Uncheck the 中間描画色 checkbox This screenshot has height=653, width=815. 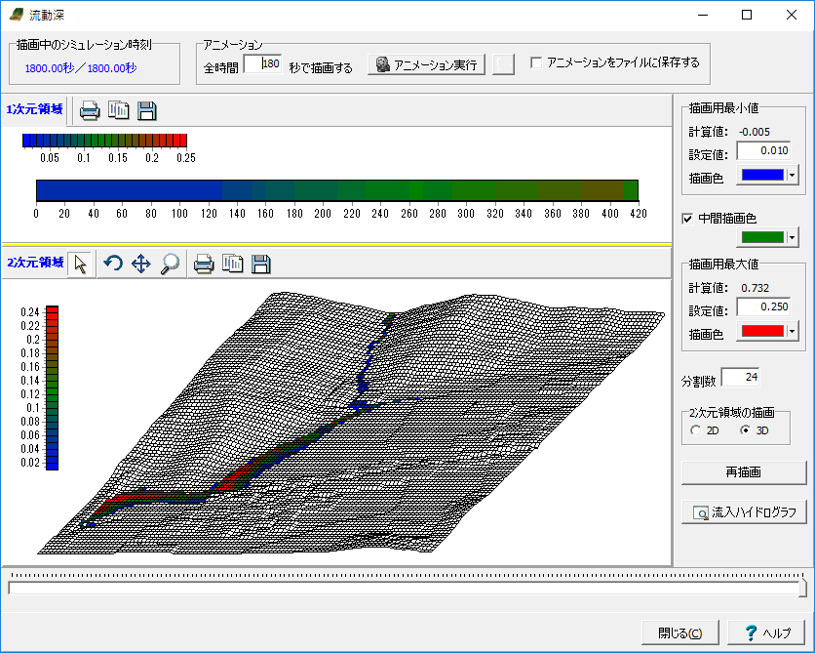coord(687,218)
